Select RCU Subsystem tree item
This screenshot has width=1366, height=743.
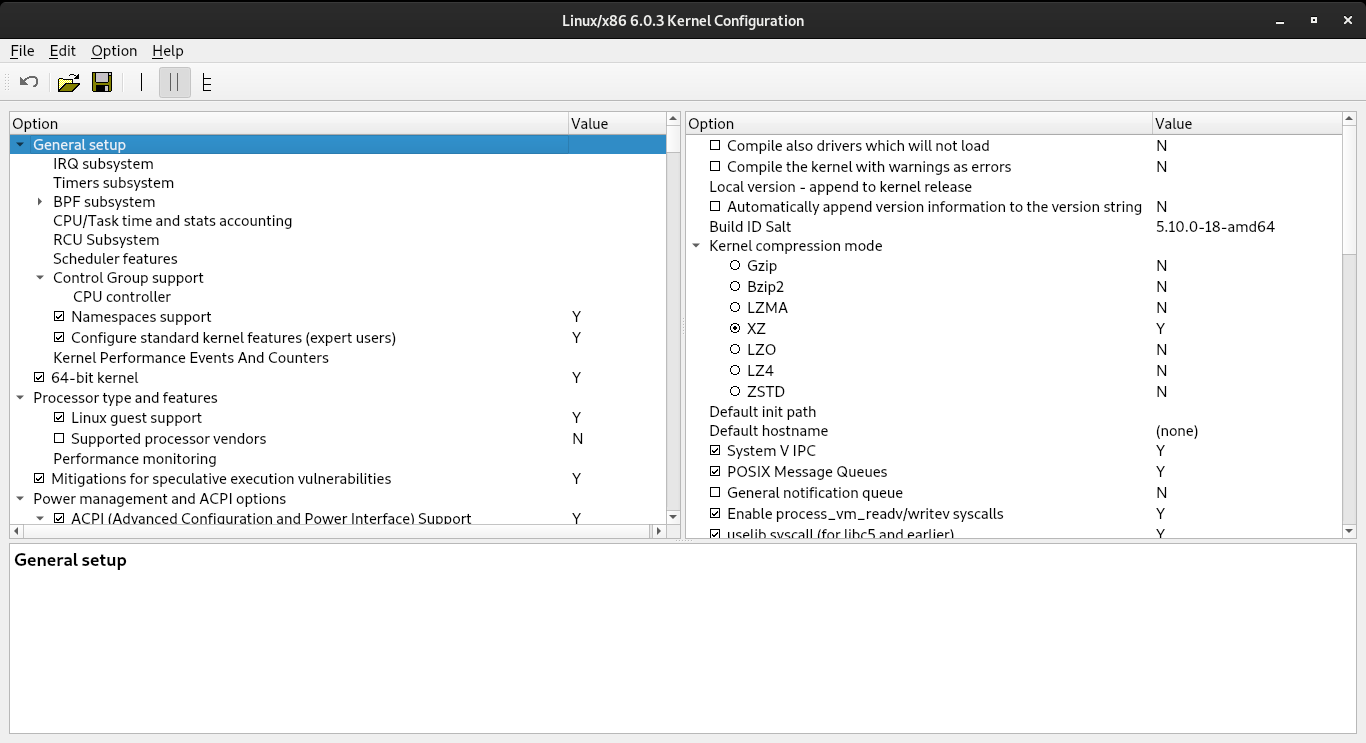[x=106, y=240]
